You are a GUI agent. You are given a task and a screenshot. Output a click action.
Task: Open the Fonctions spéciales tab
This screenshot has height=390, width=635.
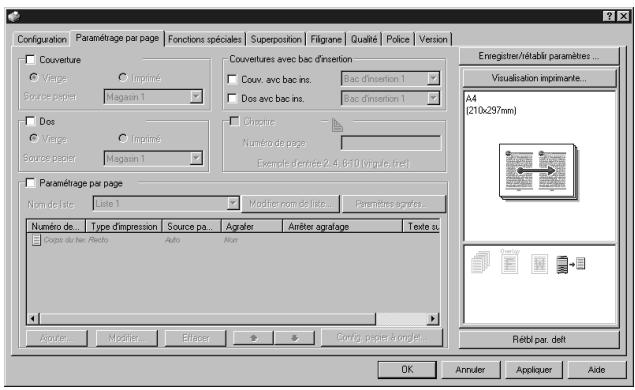(x=205, y=39)
